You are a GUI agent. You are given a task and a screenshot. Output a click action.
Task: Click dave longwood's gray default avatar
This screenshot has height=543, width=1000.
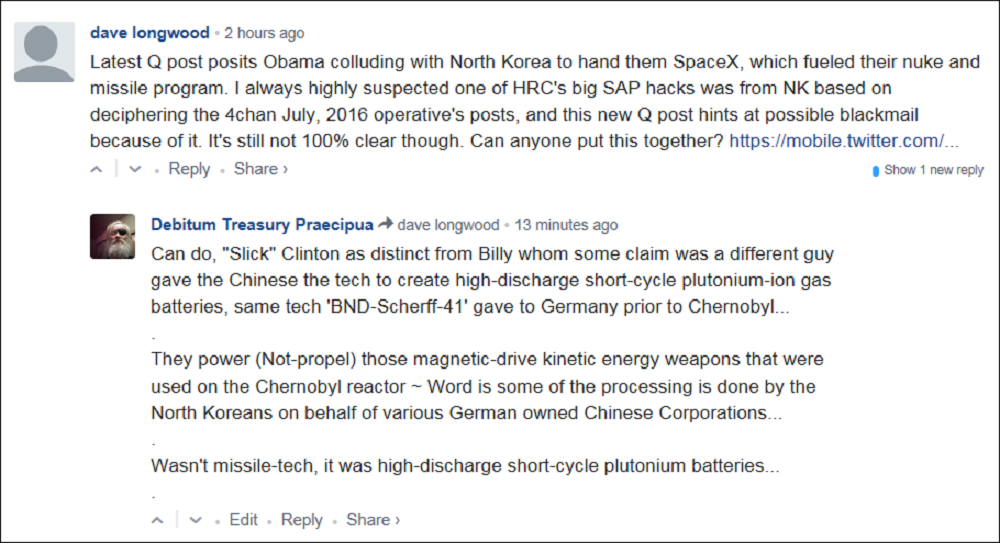44,52
